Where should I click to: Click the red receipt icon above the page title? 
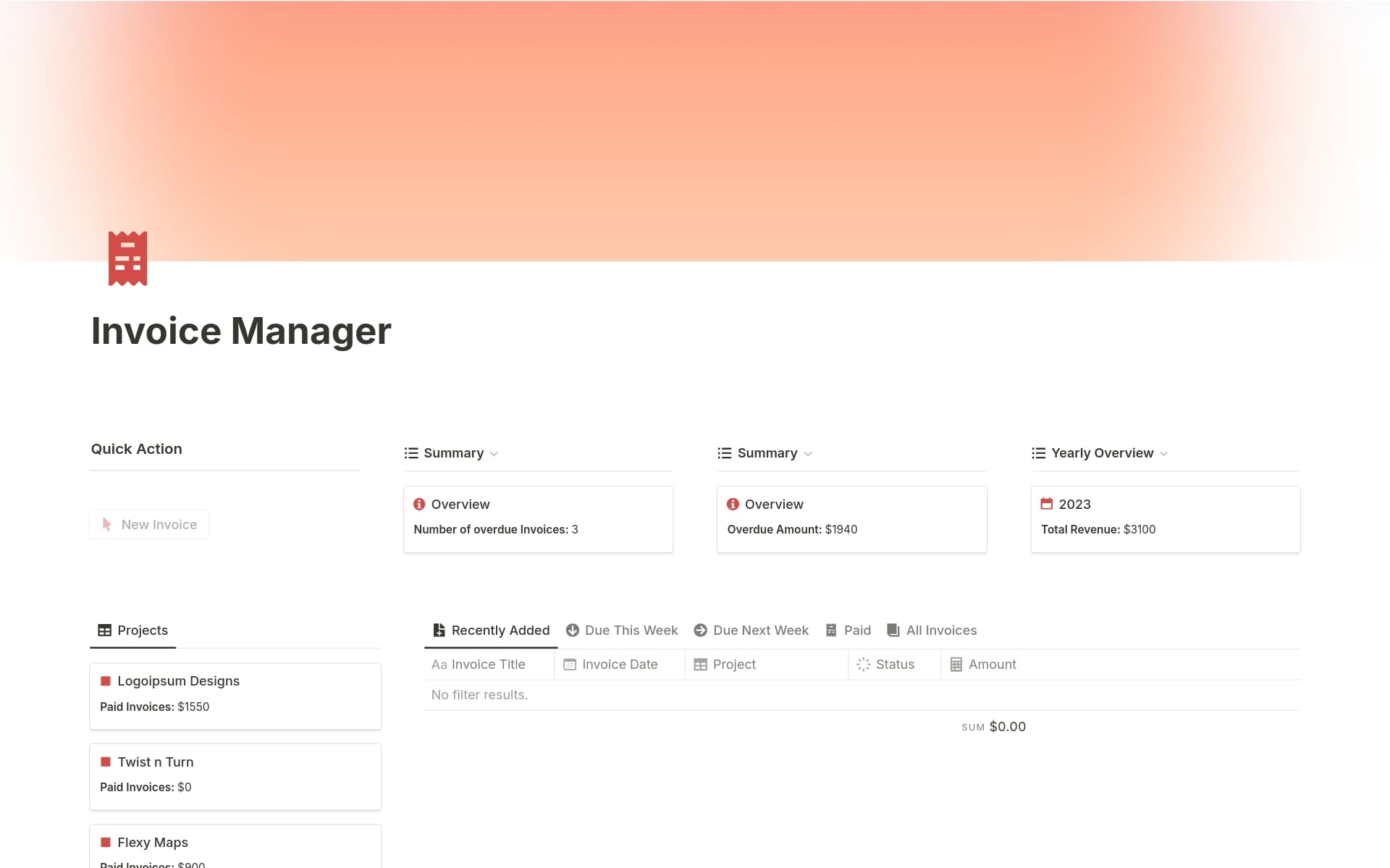click(x=127, y=257)
